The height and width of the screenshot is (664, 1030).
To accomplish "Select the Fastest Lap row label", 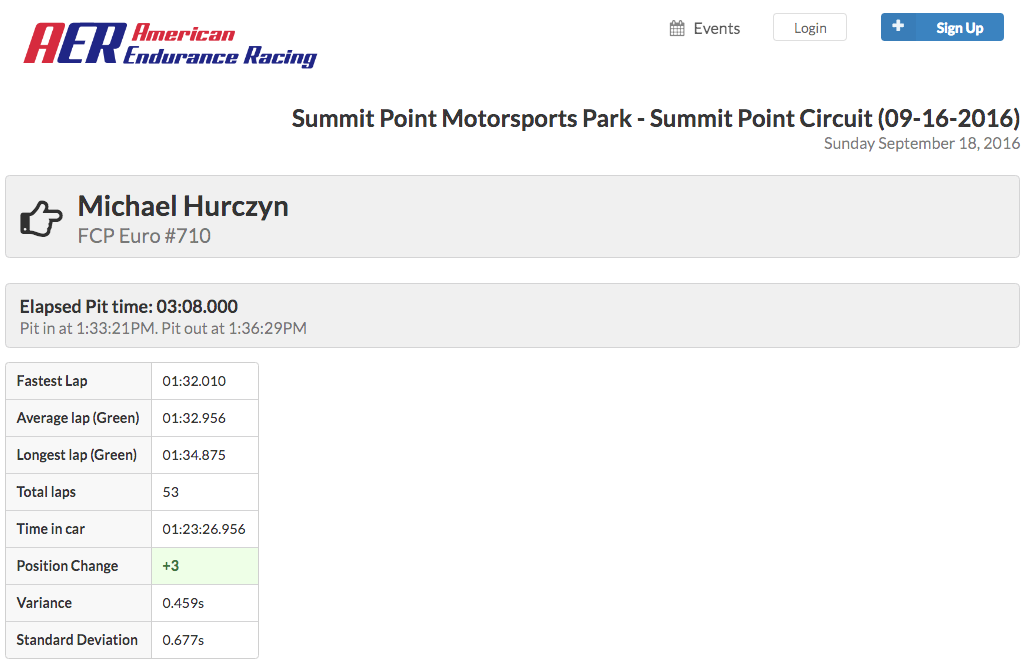I will point(52,381).
